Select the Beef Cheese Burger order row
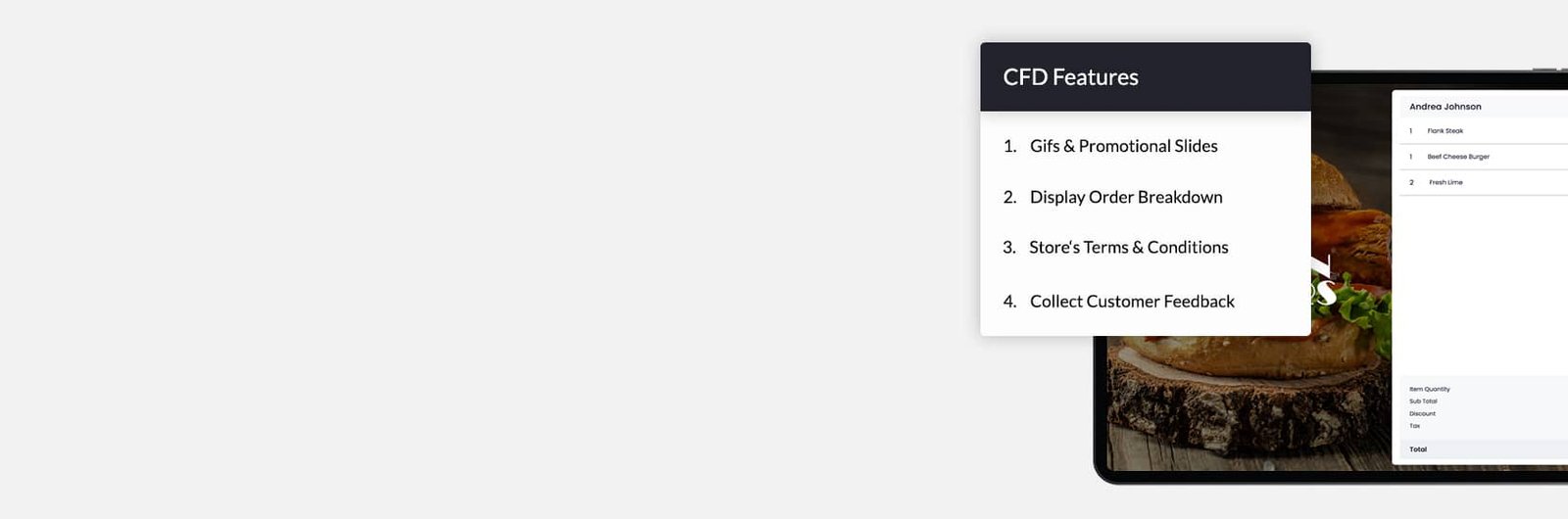This screenshot has width=1568, height=519. [x=1483, y=157]
